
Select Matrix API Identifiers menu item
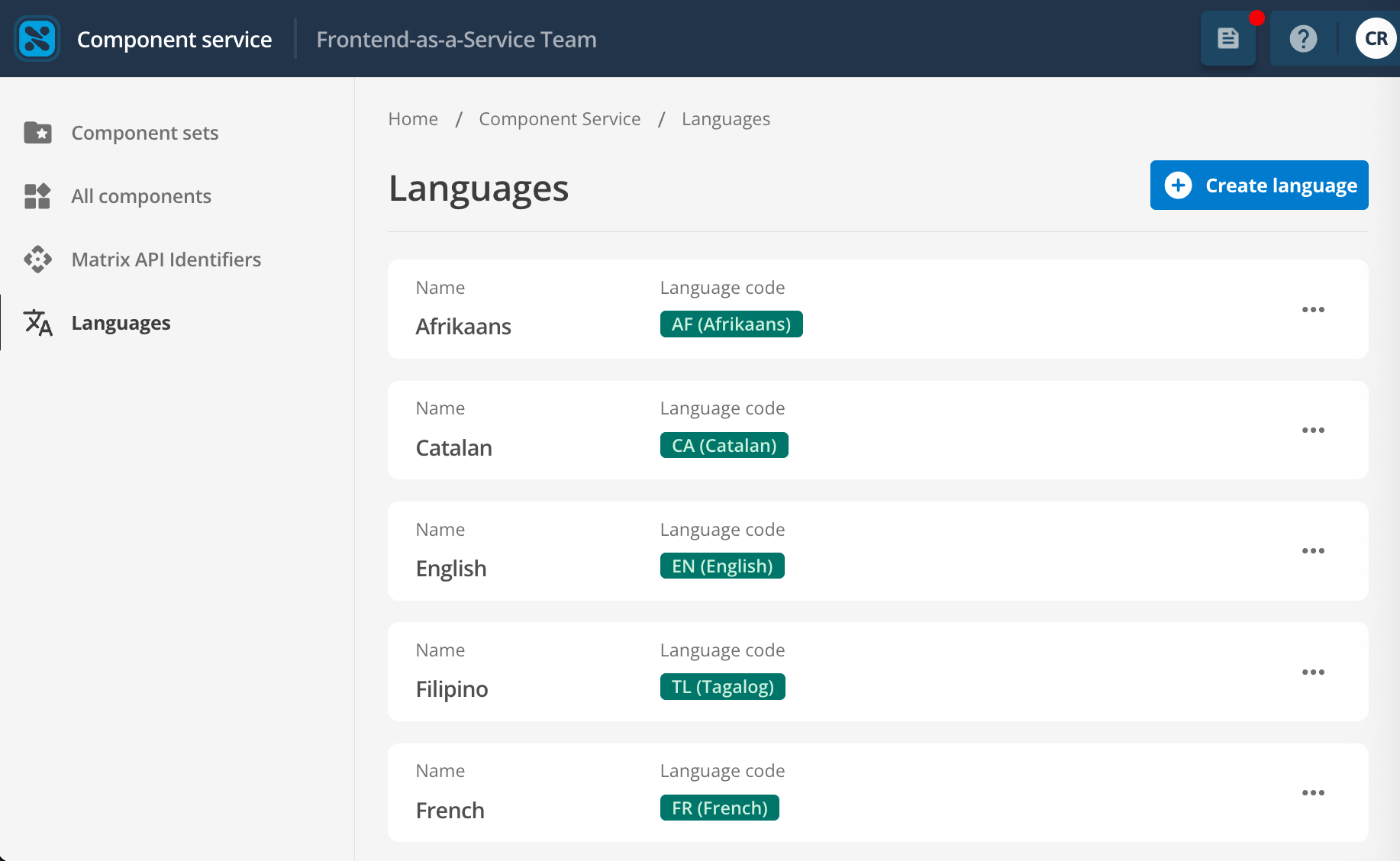click(166, 260)
